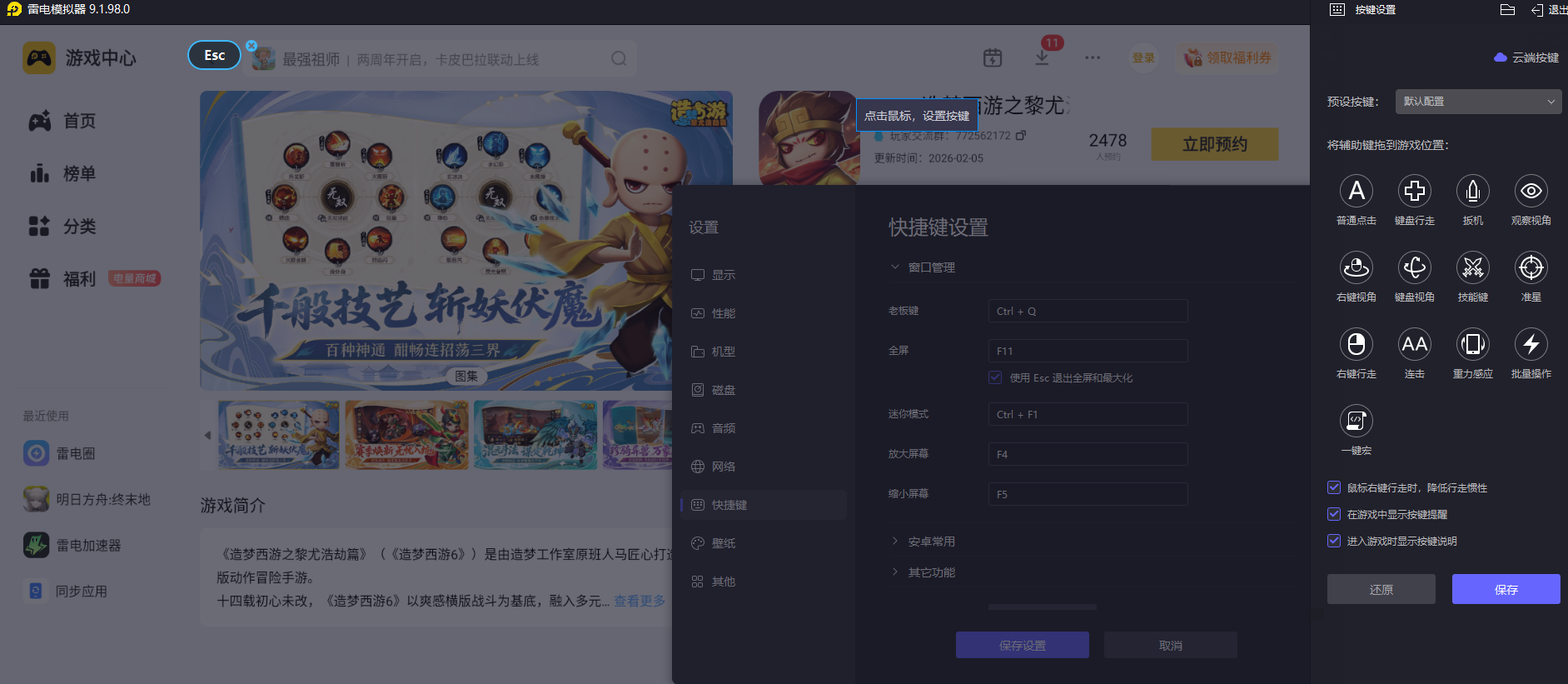Viewport: 1568px width, 684px height.
Task: Open 其他 settings category
Action: 764,582
